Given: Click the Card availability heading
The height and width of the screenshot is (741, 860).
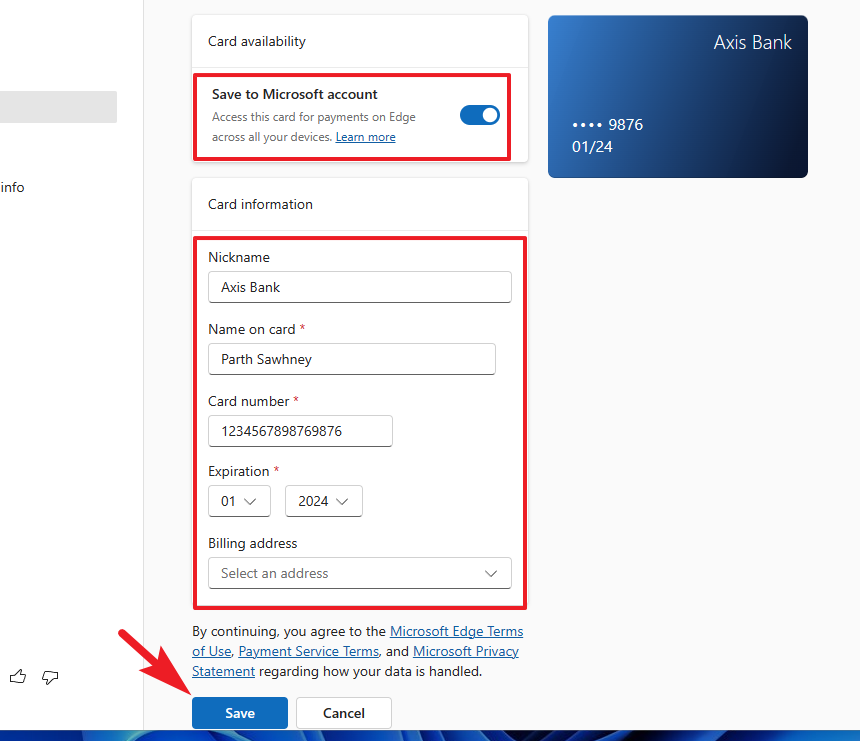Looking at the screenshot, I should pos(257,41).
